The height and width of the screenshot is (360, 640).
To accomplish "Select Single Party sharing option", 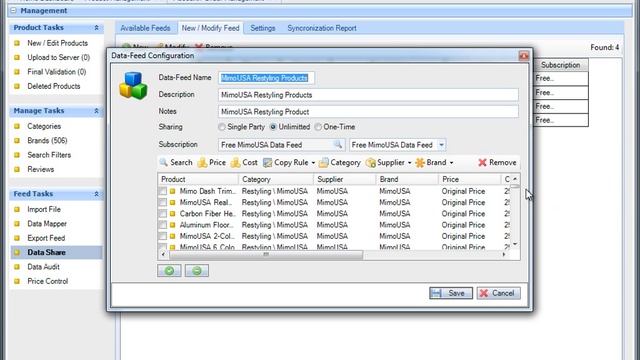I will click(222, 127).
